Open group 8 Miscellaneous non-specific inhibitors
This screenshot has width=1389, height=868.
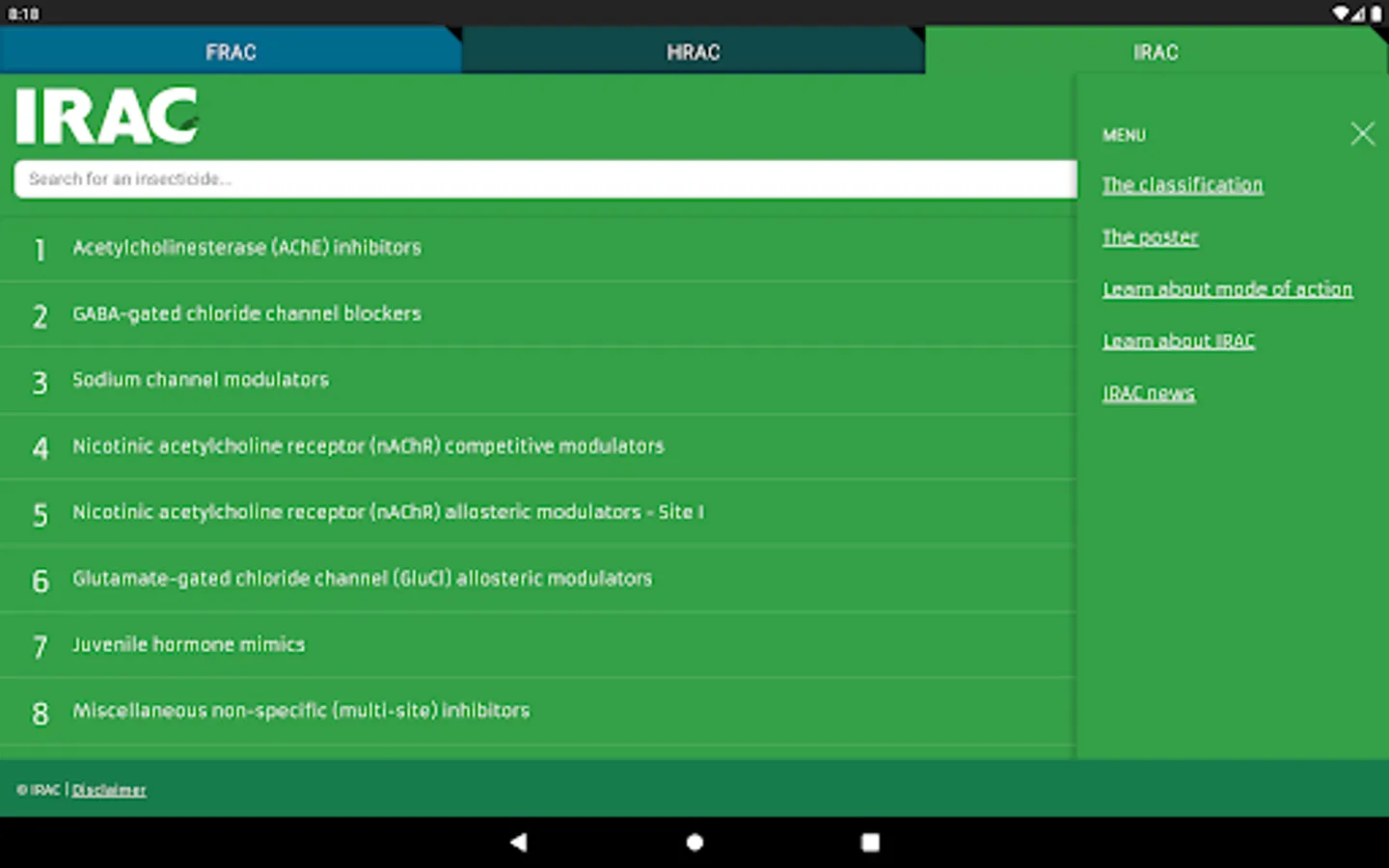click(x=537, y=712)
